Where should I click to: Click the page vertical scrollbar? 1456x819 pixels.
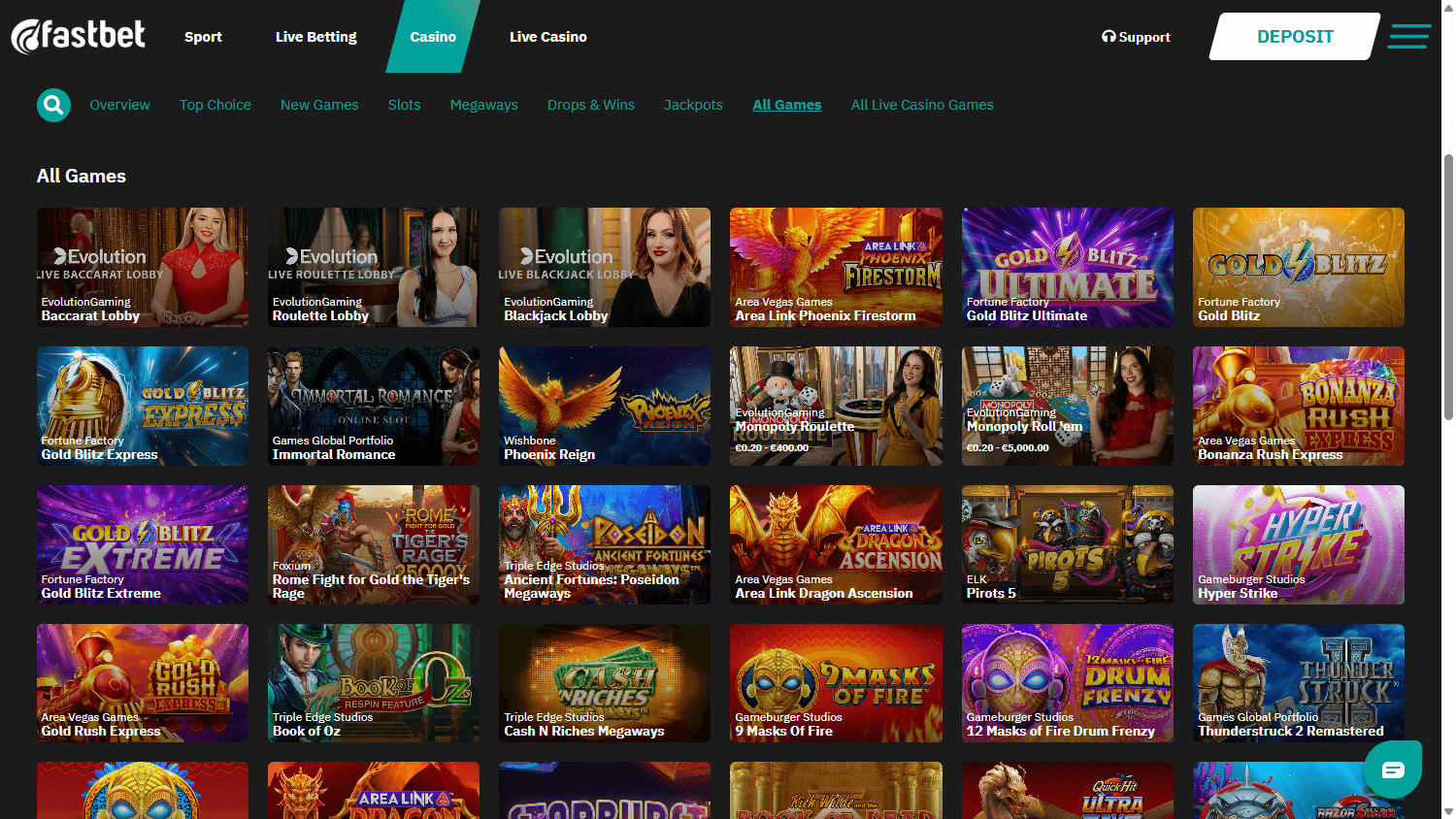tap(1448, 286)
